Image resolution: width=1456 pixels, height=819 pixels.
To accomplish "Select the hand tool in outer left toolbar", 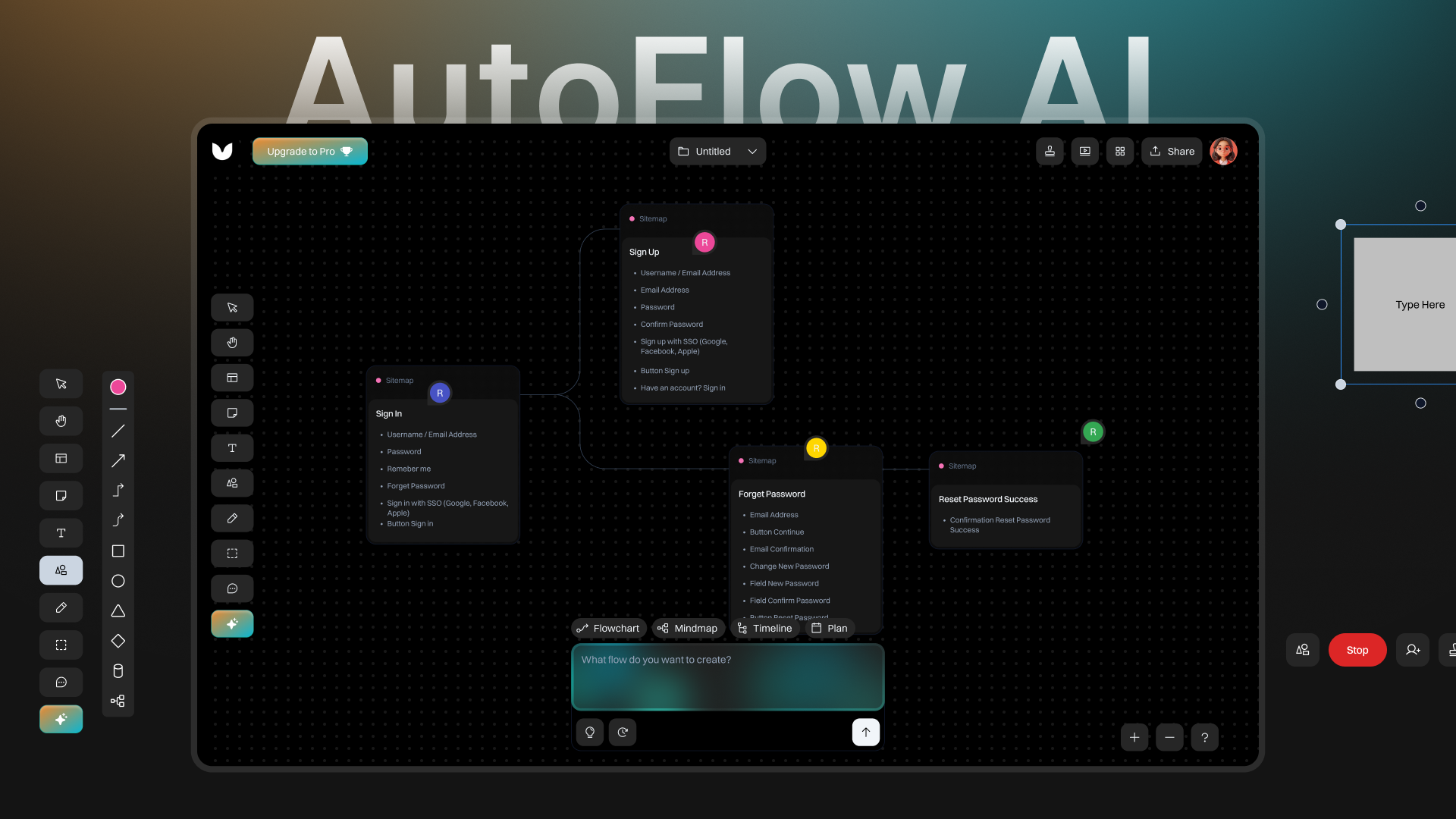I will pos(61,421).
